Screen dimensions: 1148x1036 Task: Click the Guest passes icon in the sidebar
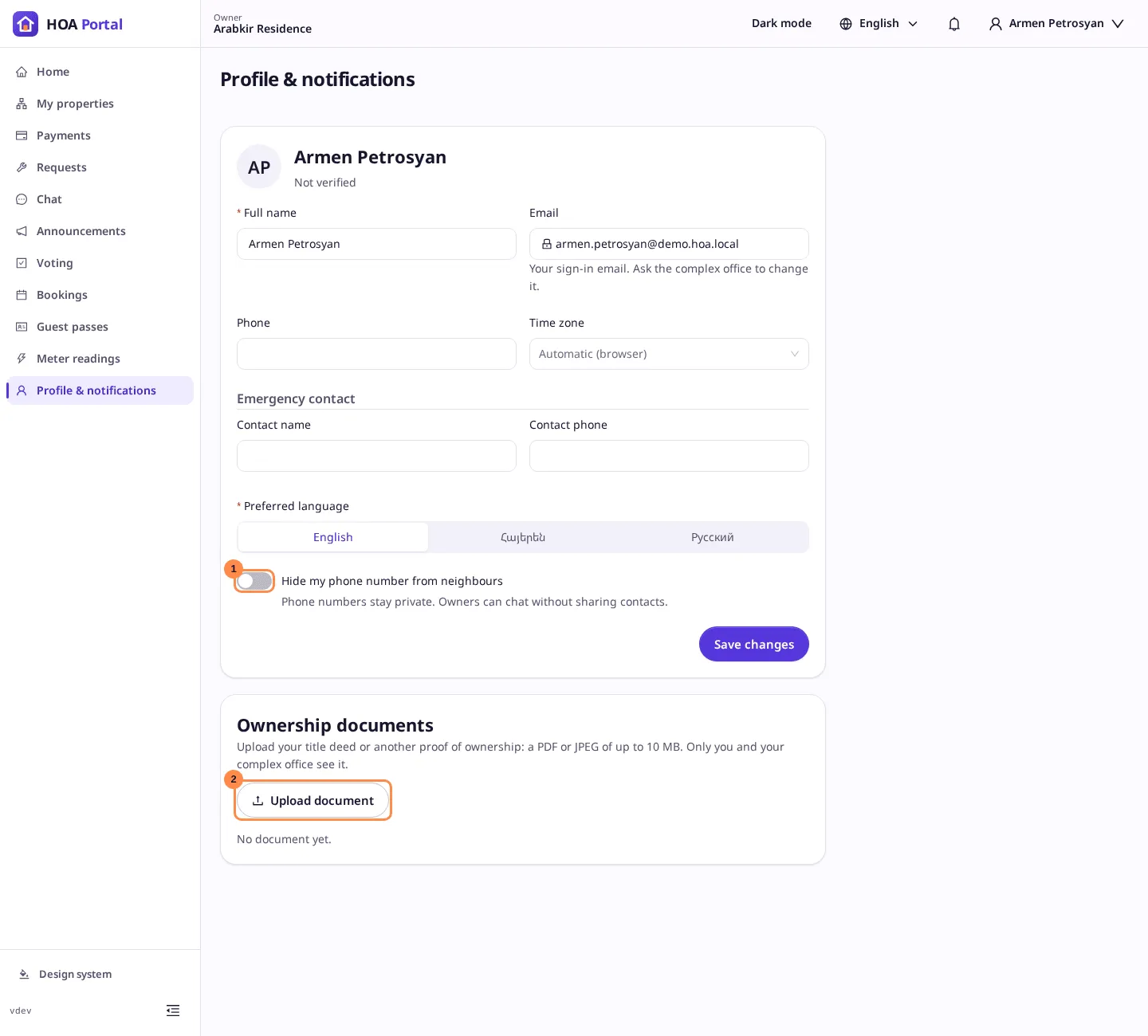click(x=22, y=327)
